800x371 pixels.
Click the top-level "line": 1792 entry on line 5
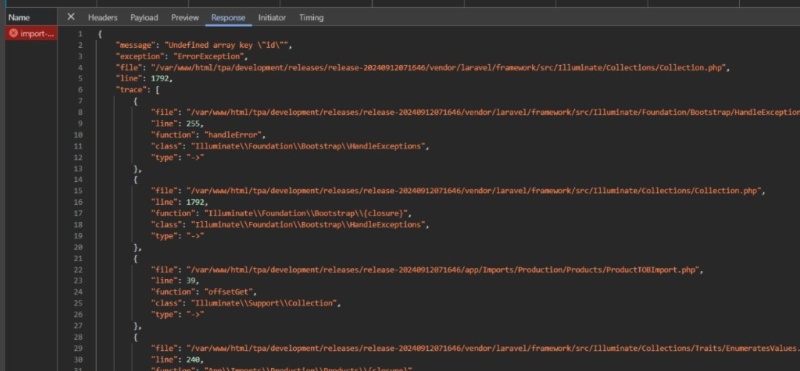click(144, 79)
